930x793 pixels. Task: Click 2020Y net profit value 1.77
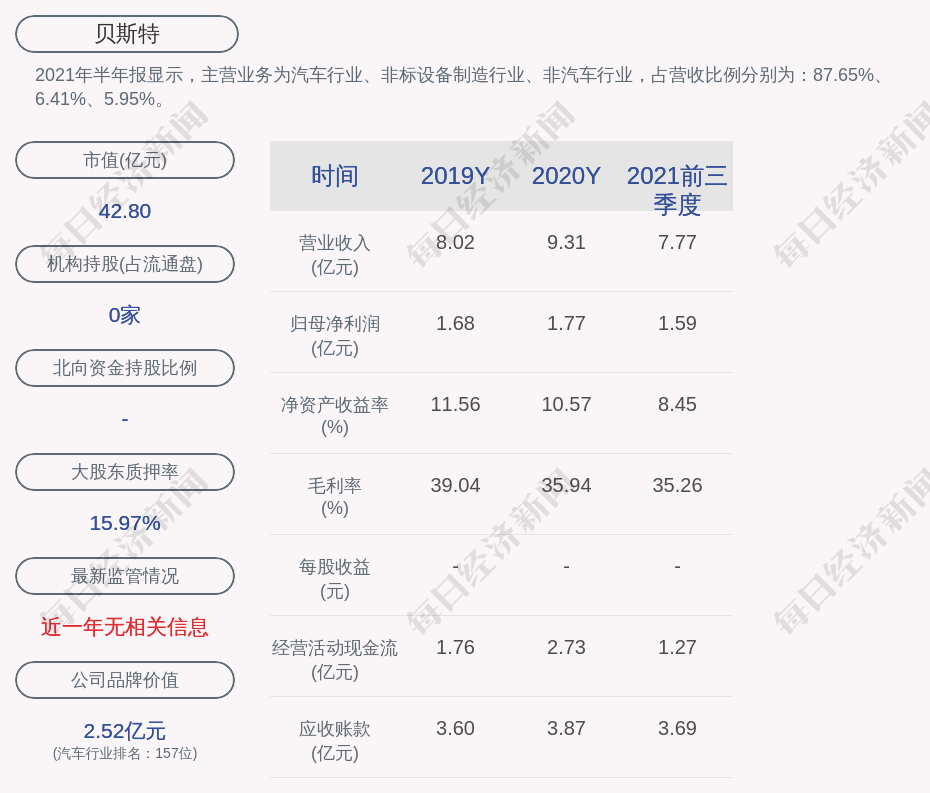(566, 323)
